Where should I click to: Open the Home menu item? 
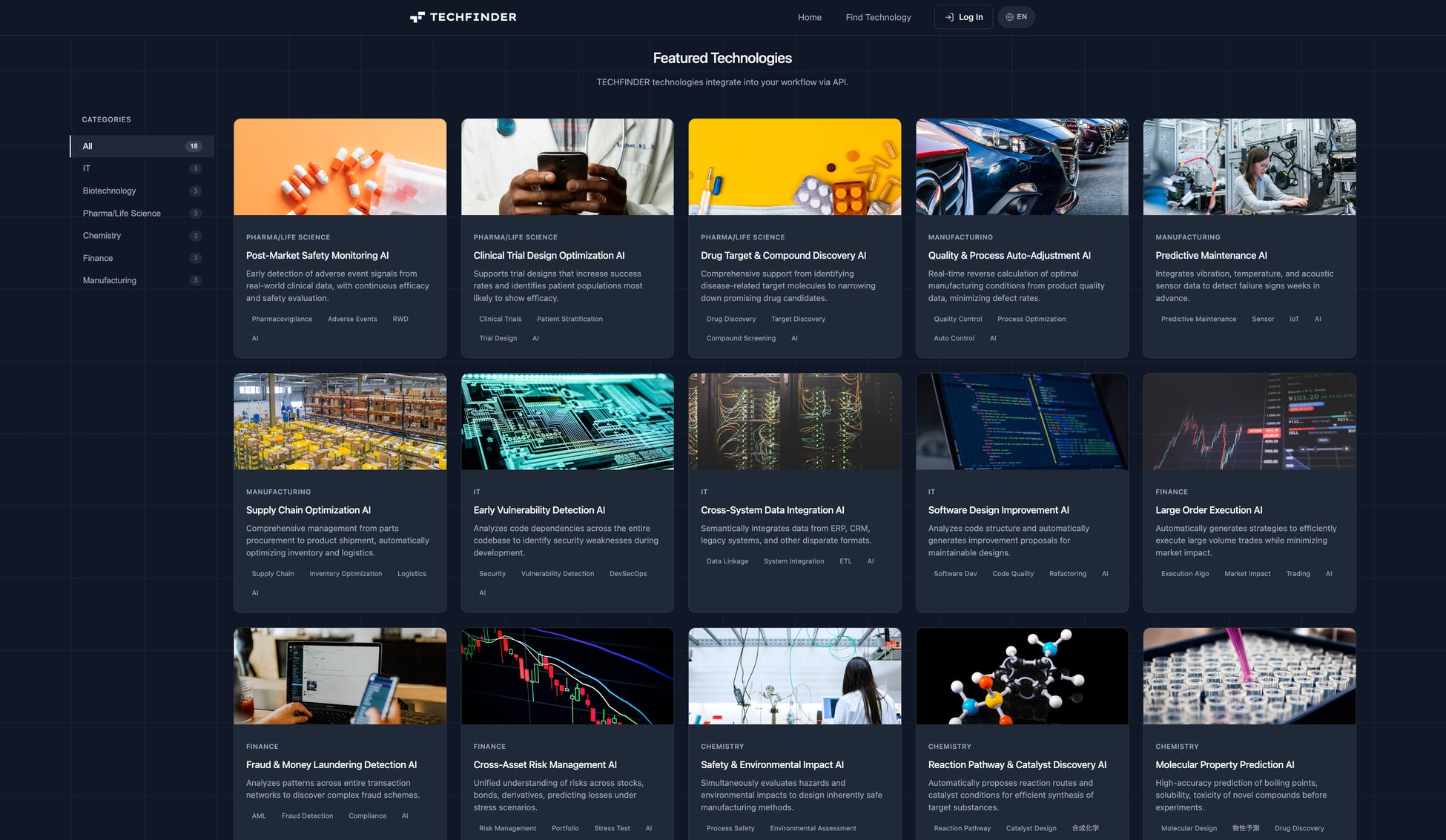[x=809, y=17]
